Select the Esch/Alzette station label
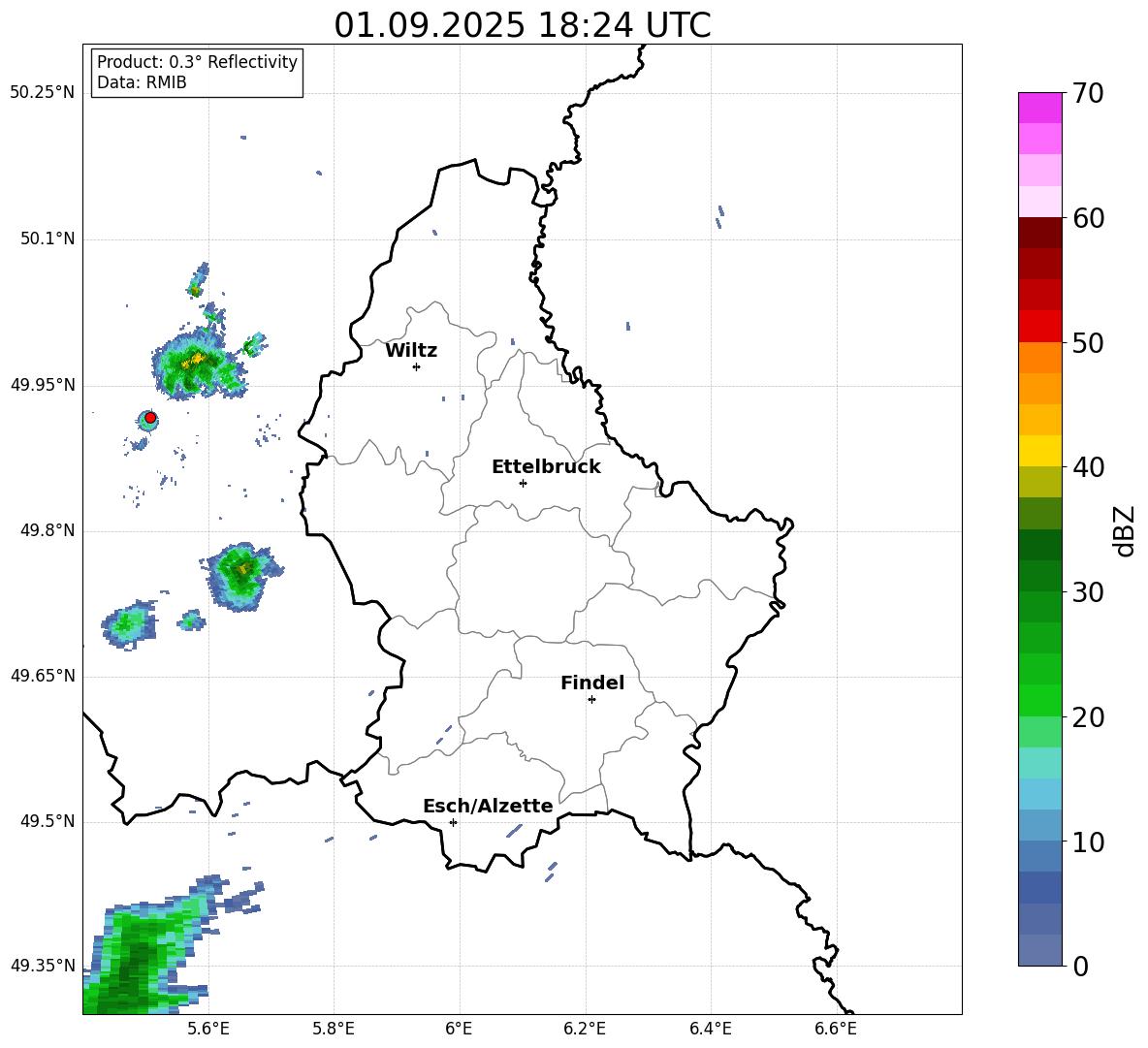The width and height of the screenshot is (1148, 1048). (x=488, y=806)
